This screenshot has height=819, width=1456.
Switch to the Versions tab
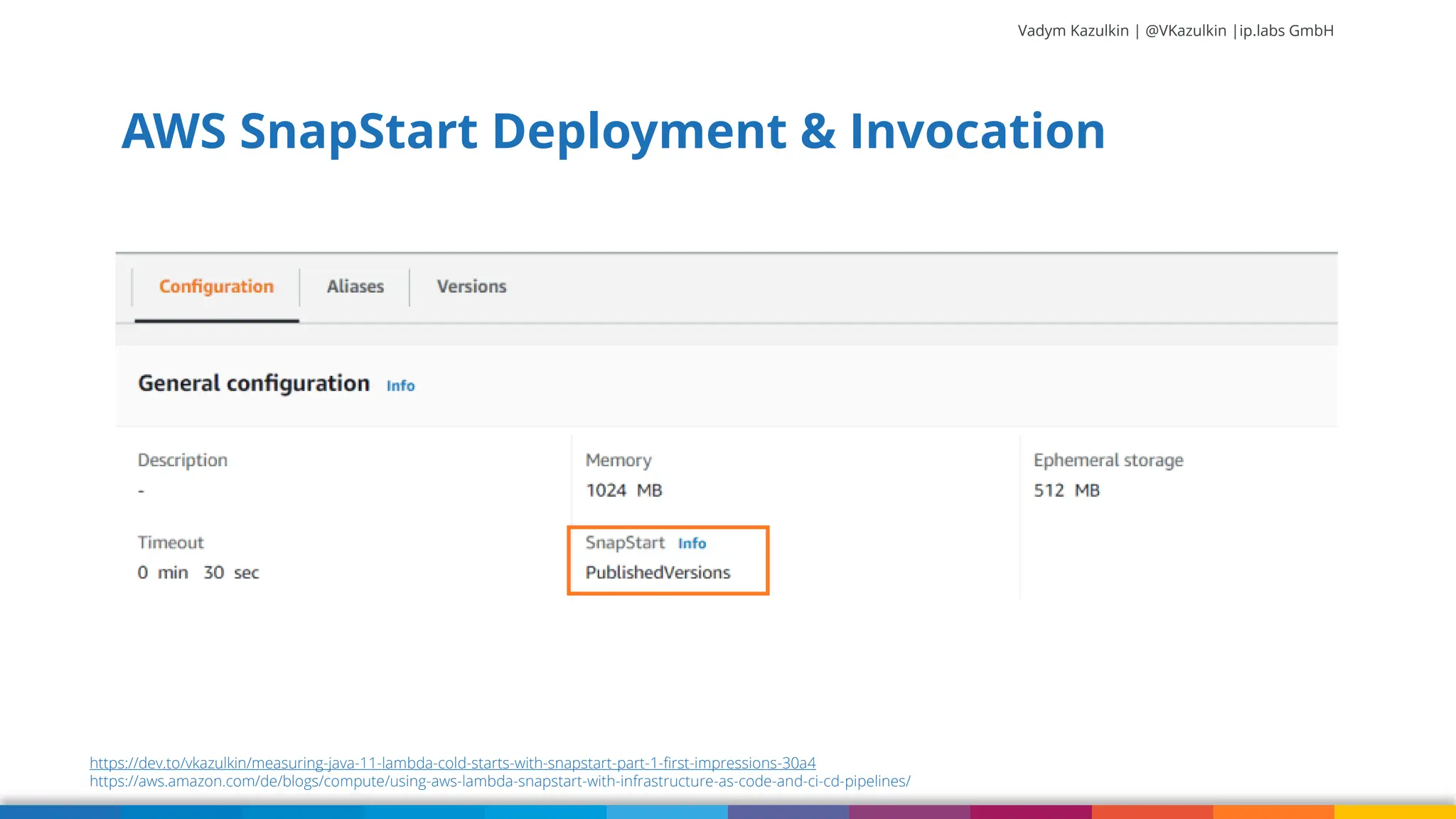[471, 287]
